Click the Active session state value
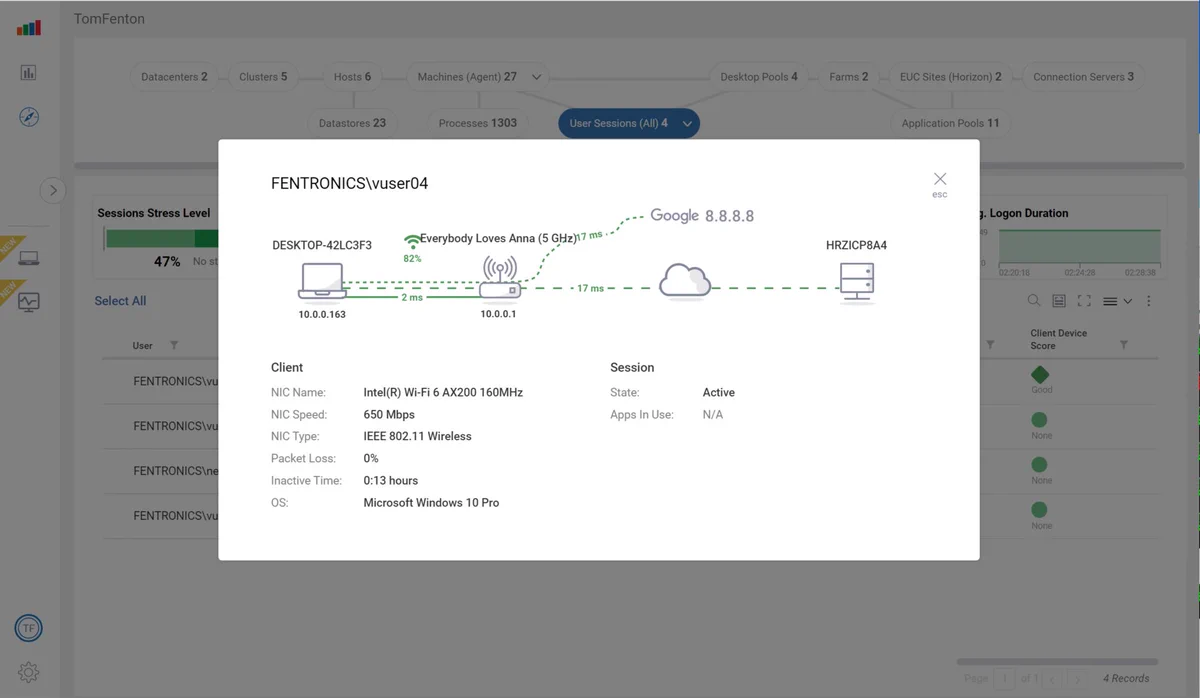 (719, 392)
